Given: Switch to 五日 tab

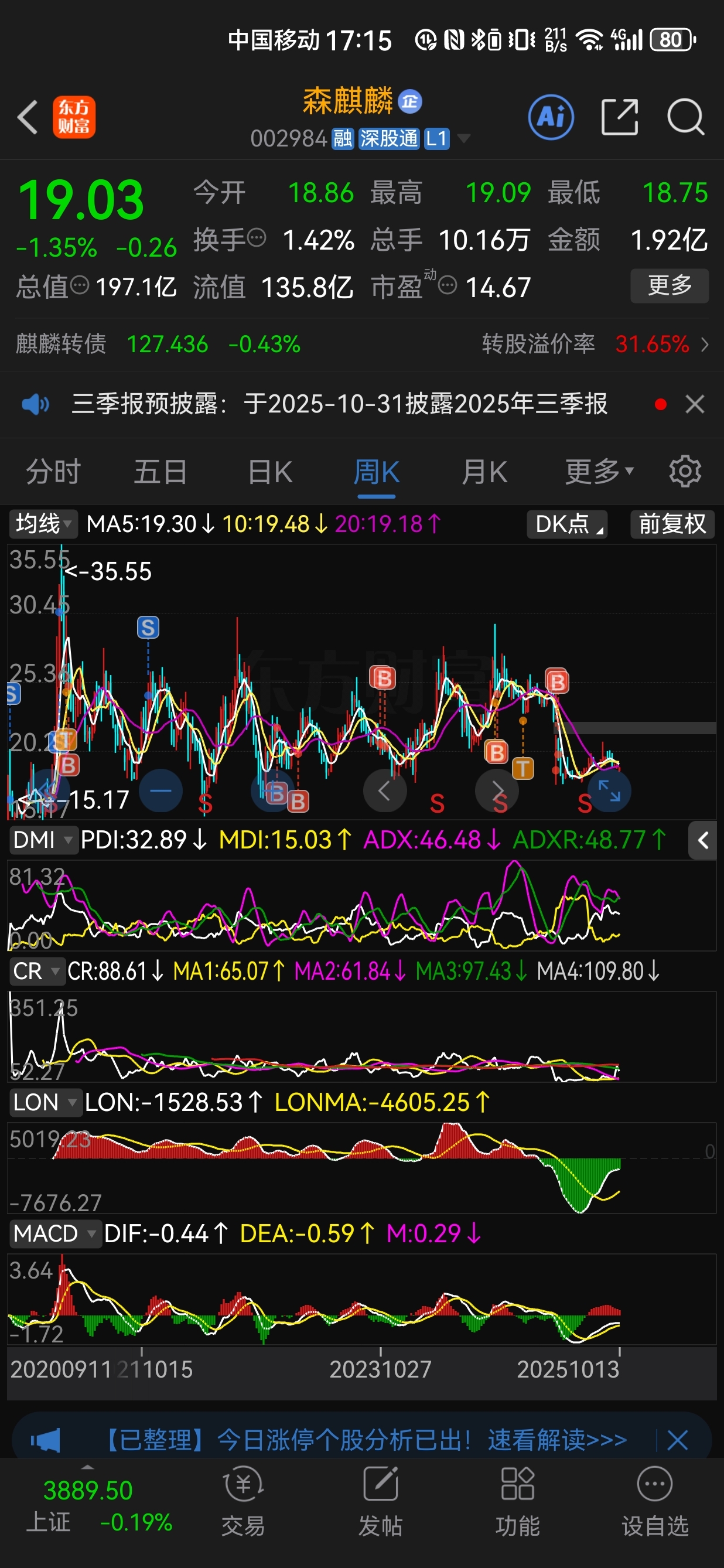Looking at the screenshot, I should click(x=160, y=472).
